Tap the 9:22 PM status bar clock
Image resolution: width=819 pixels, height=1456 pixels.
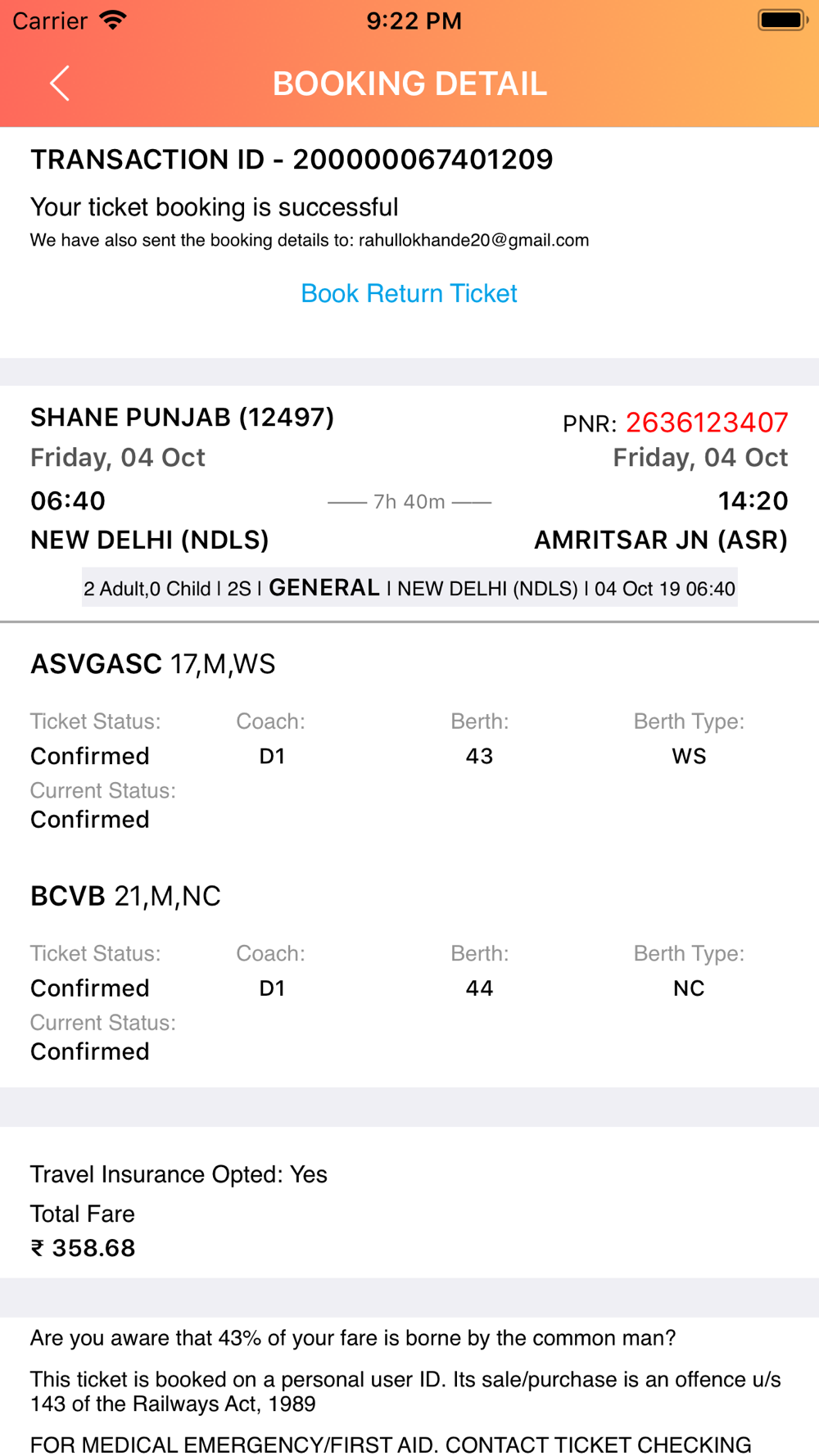[x=414, y=20]
